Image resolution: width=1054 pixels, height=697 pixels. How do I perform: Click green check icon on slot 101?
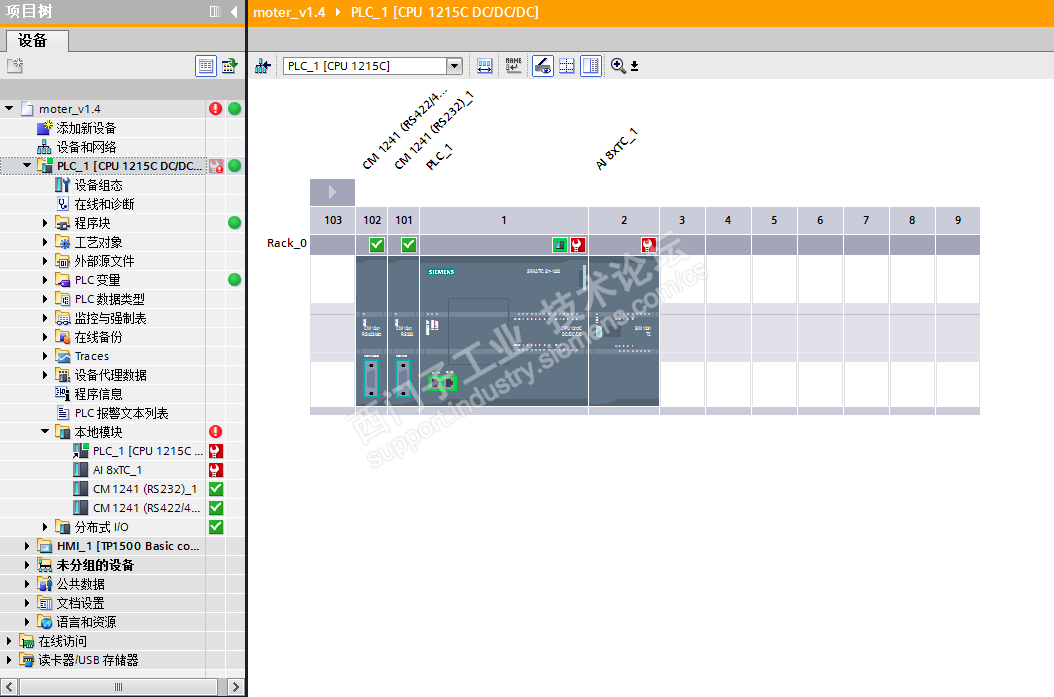409,245
